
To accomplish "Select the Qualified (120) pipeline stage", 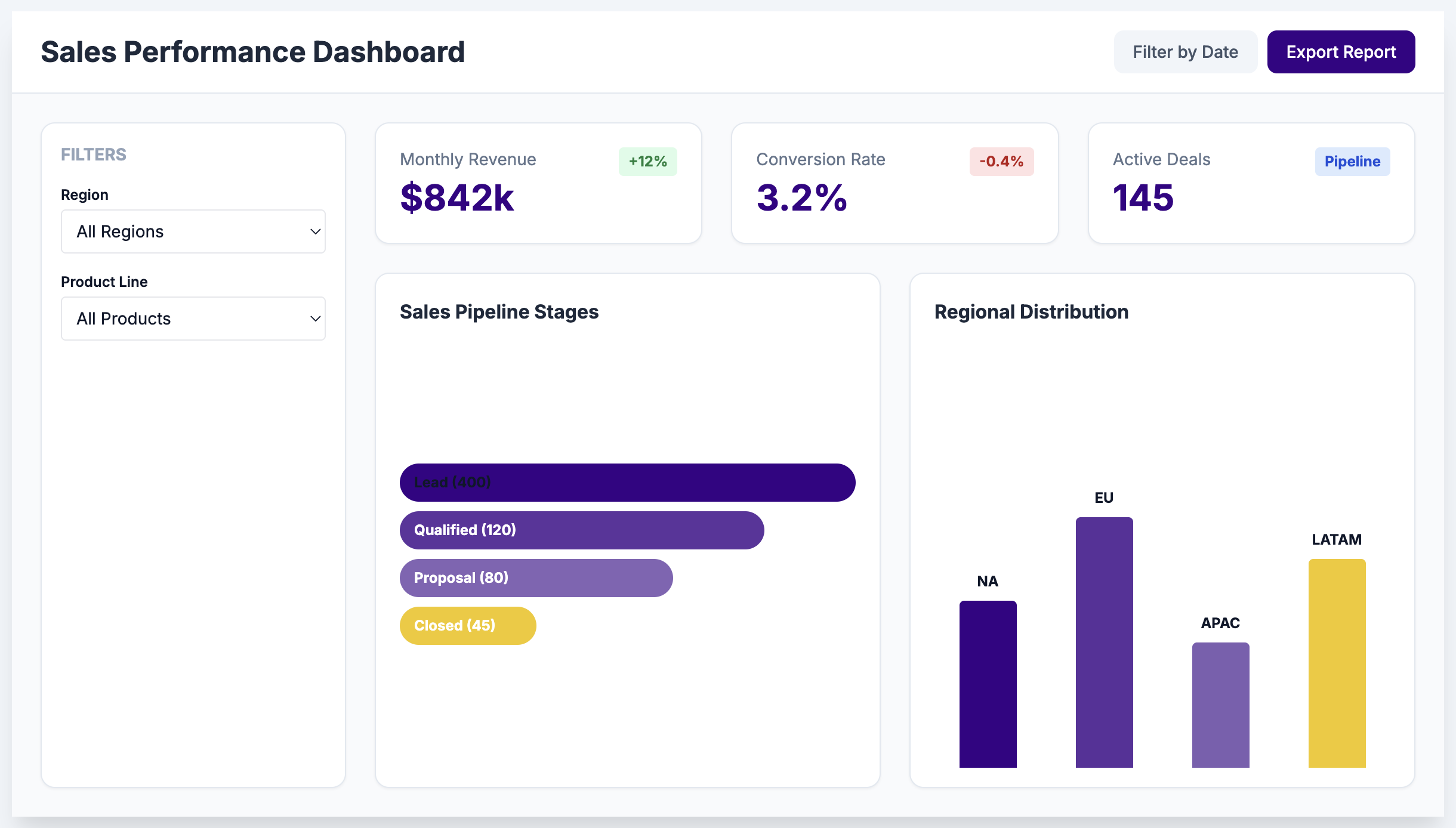I will tap(581, 530).
